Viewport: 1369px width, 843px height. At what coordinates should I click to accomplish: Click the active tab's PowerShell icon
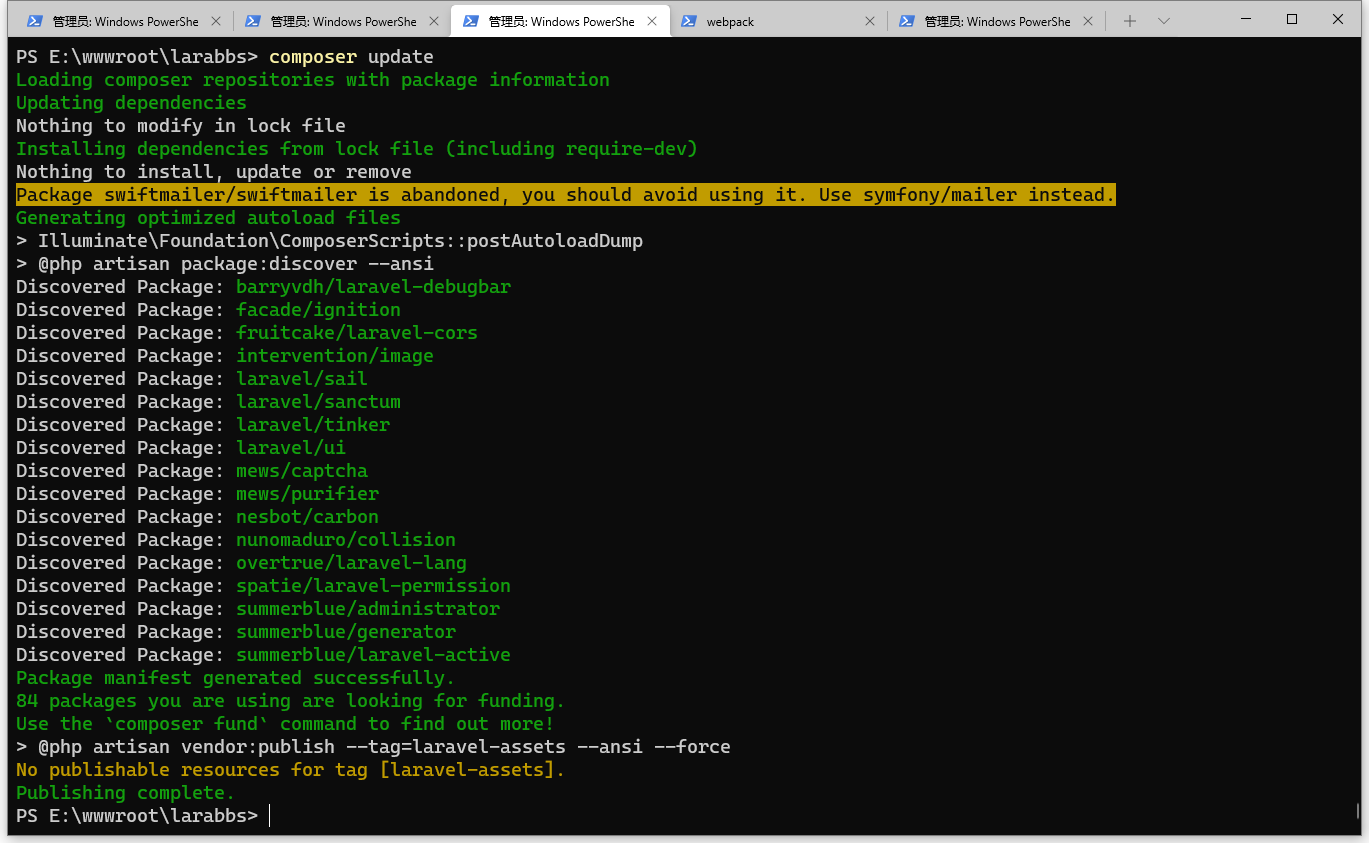coord(470,21)
